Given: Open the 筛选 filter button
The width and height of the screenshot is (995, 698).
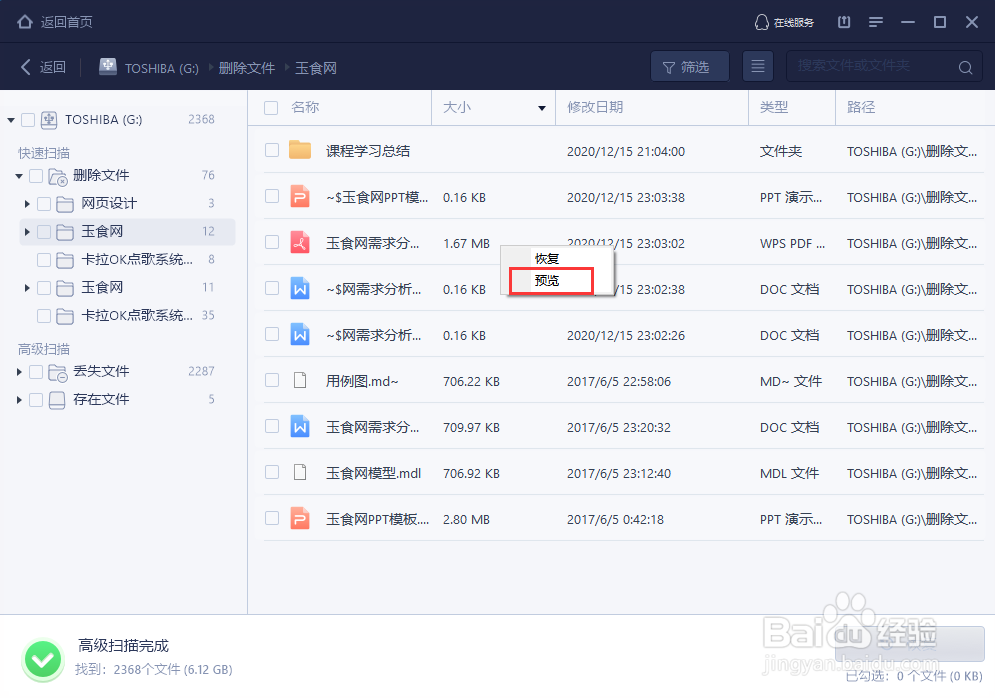Looking at the screenshot, I should pyautogui.click(x=689, y=67).
